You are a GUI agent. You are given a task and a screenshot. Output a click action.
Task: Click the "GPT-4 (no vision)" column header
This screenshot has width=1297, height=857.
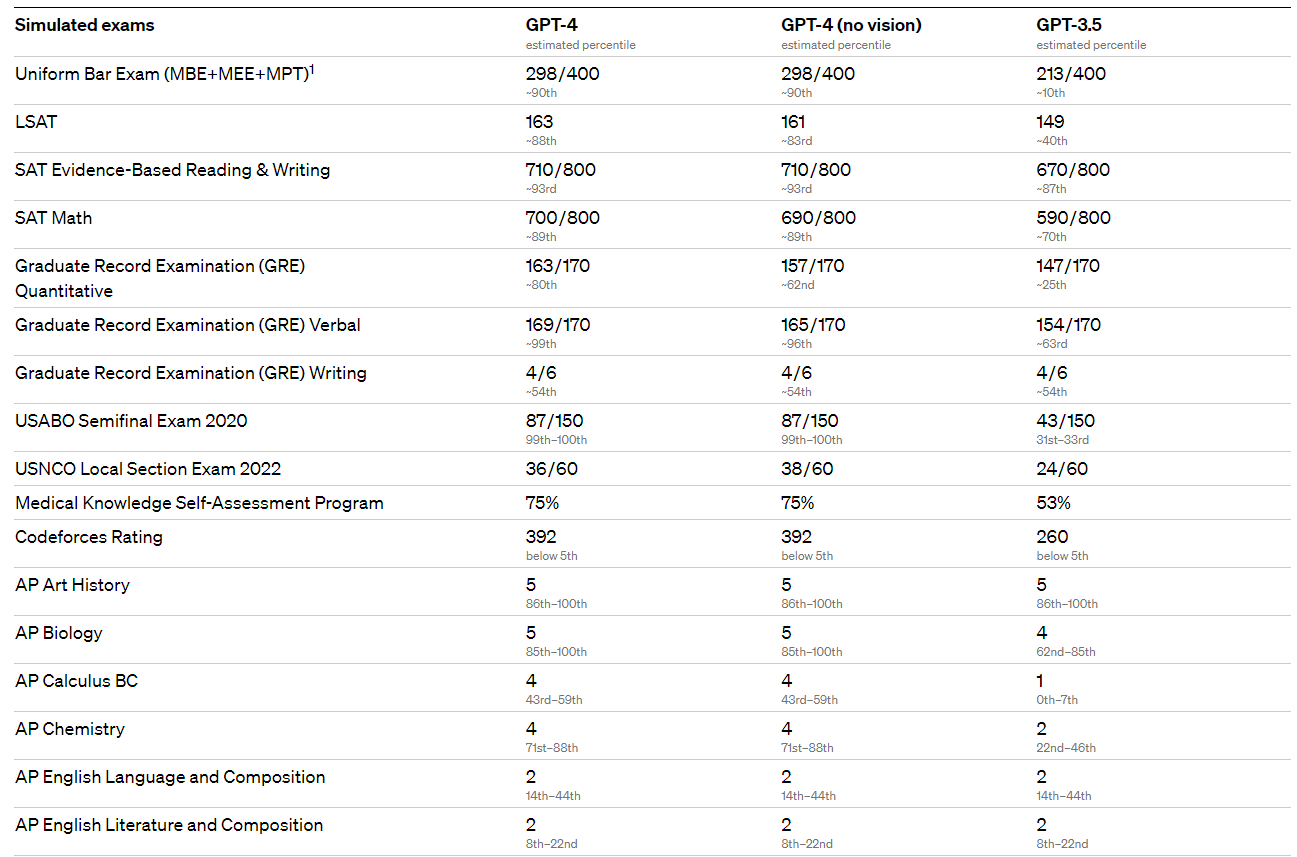point(851,25)
